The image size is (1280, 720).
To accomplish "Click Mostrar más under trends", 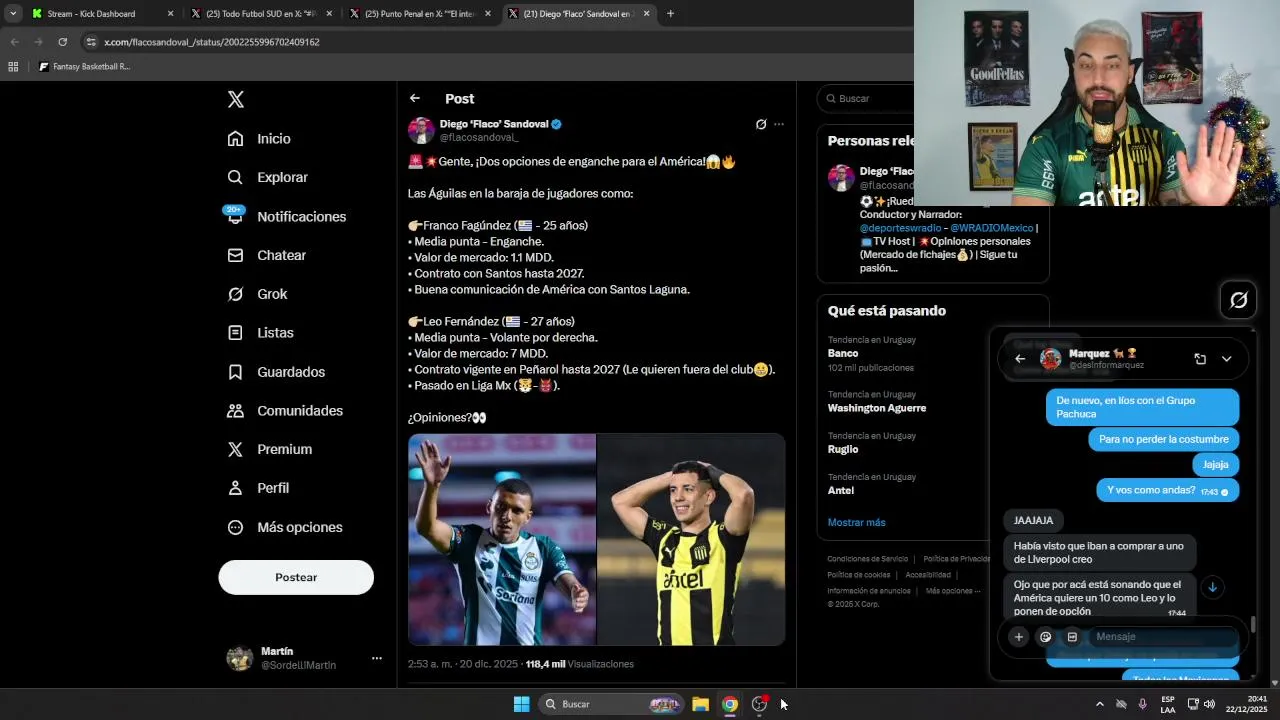I will pos(856,522).
